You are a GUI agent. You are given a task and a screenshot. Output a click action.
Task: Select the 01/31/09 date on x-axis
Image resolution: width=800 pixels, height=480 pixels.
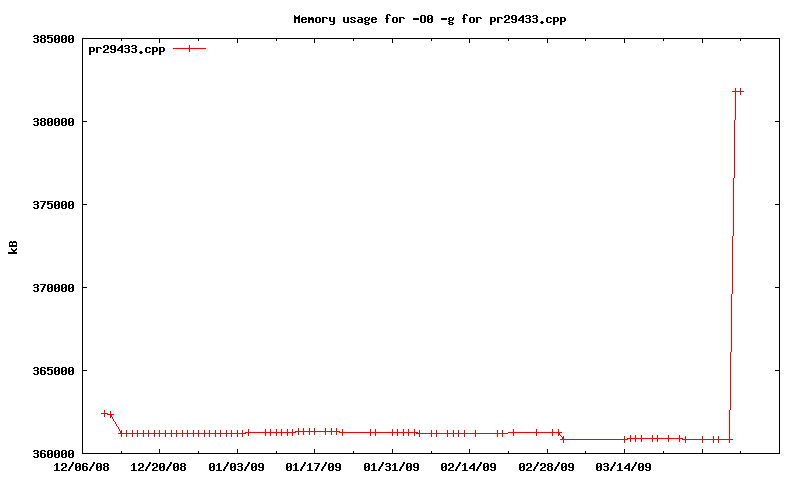coord(392,467)
